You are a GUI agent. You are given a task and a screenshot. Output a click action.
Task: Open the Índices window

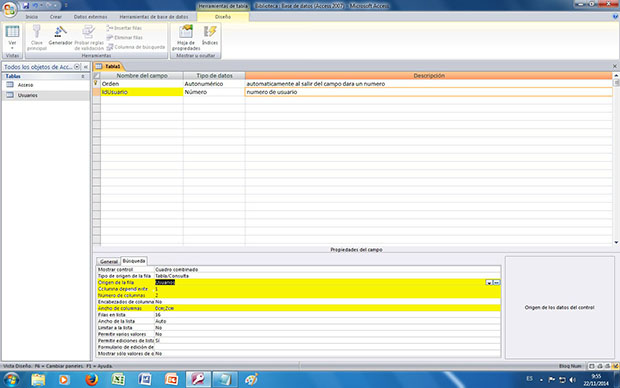pyautogui.click(x=210, y=36)
